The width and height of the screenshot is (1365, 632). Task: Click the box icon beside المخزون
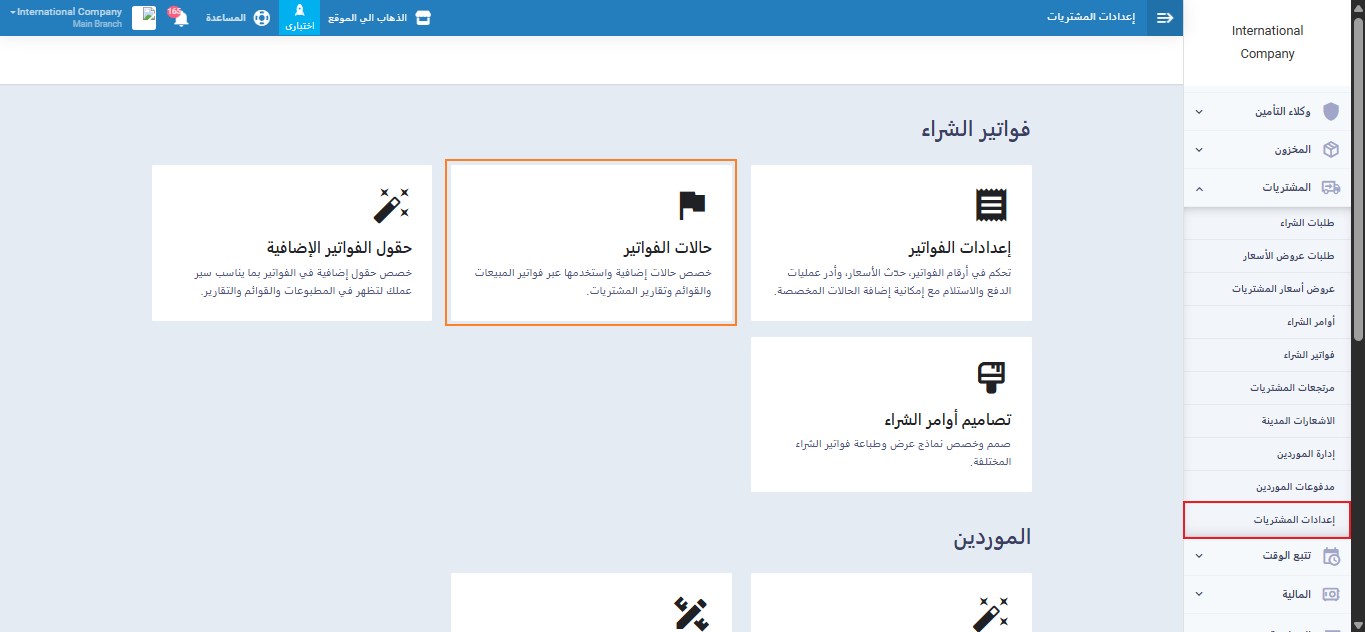point(1330,150)
